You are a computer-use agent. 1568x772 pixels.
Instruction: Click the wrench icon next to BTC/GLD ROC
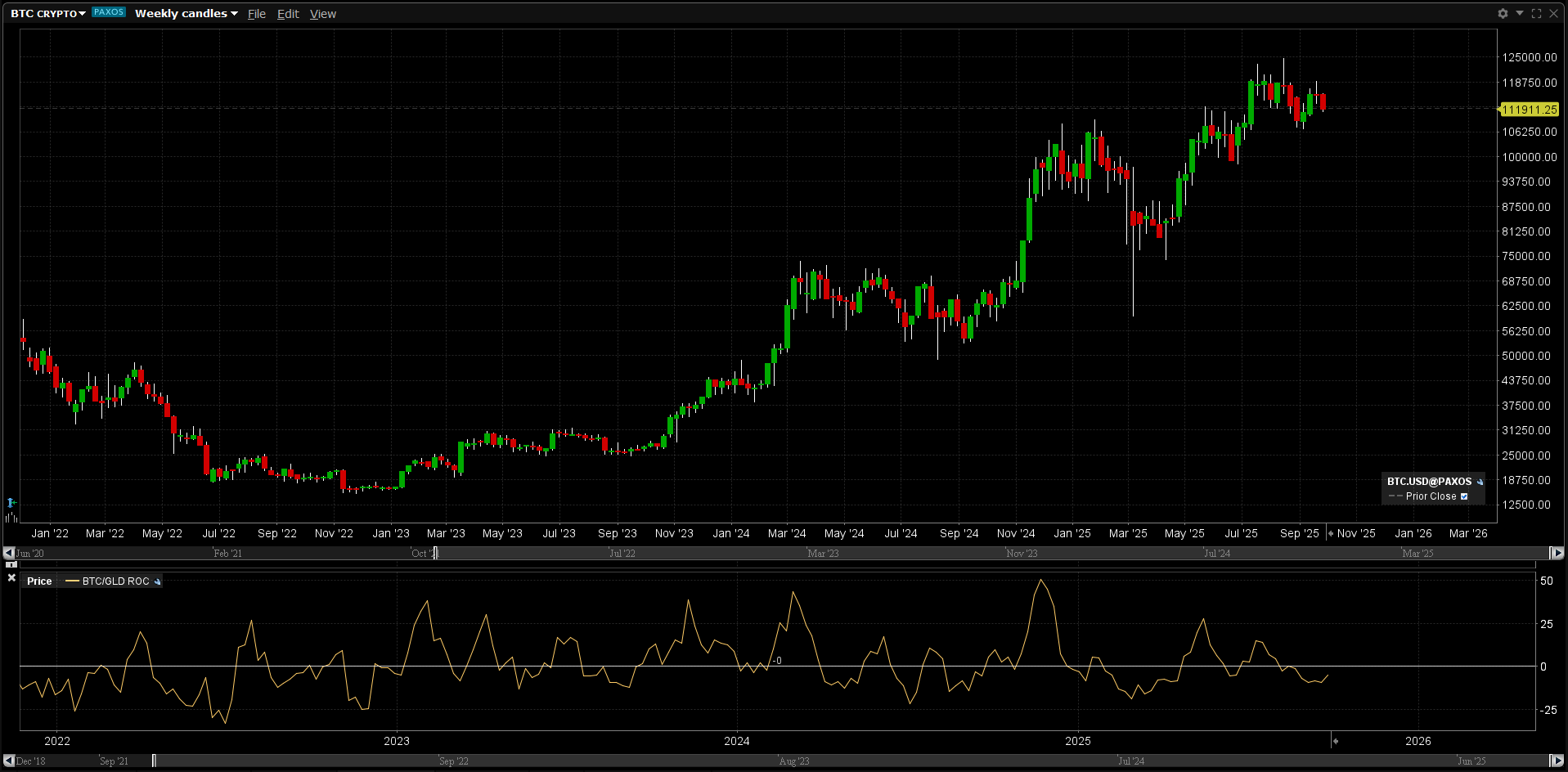pos(157,581)
